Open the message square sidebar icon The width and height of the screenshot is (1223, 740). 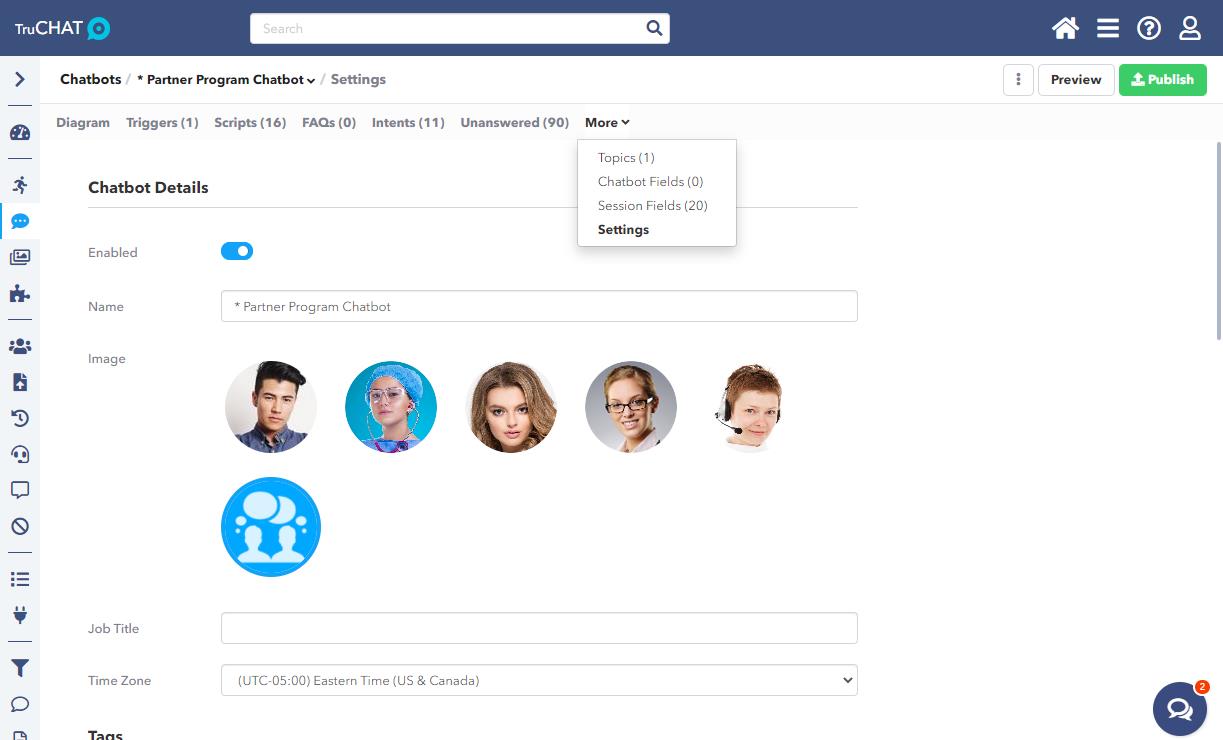coord(20,490)
